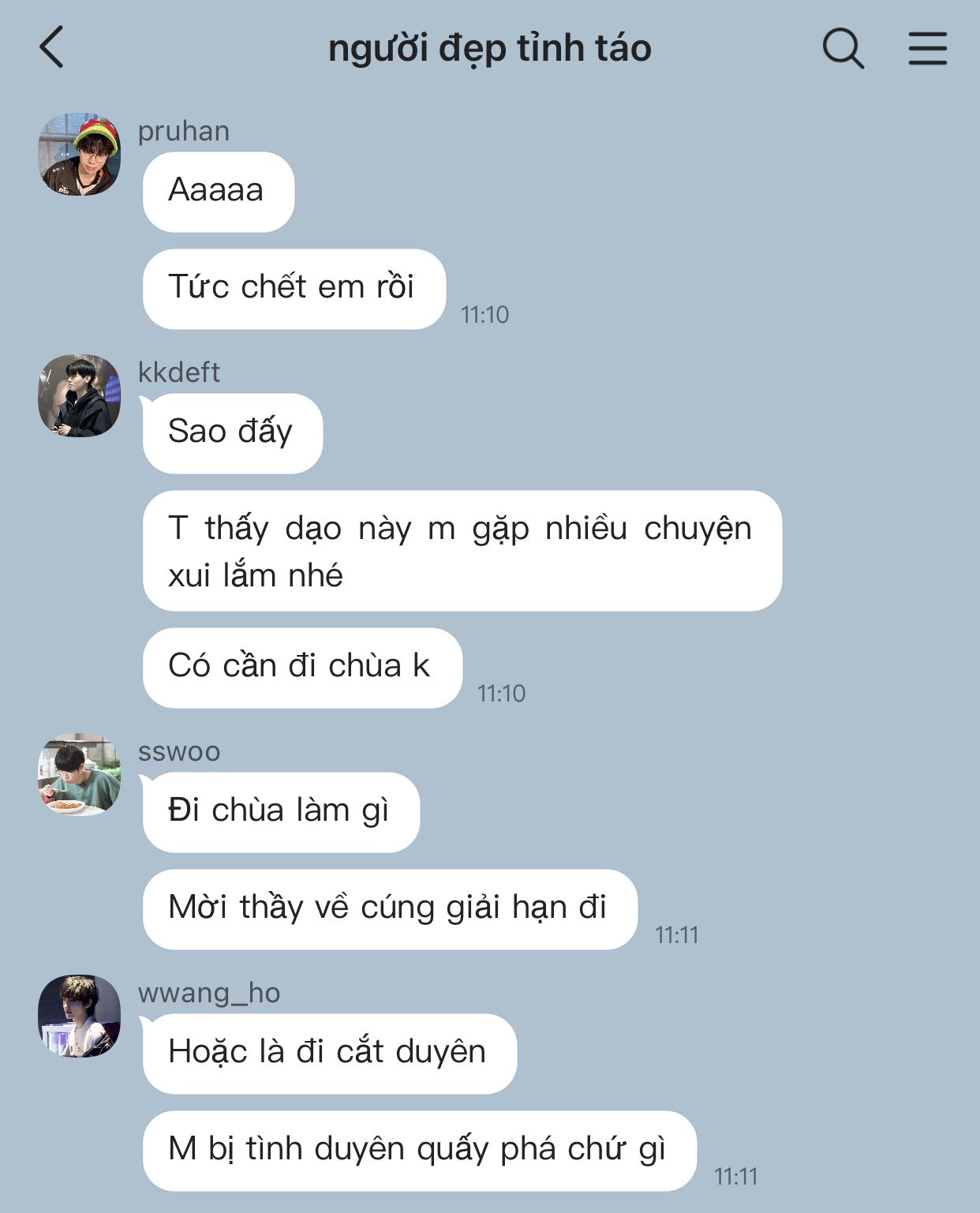980x1213 pixels.
Task: Tap the back arrow icon
Action: tap(51, 47)
